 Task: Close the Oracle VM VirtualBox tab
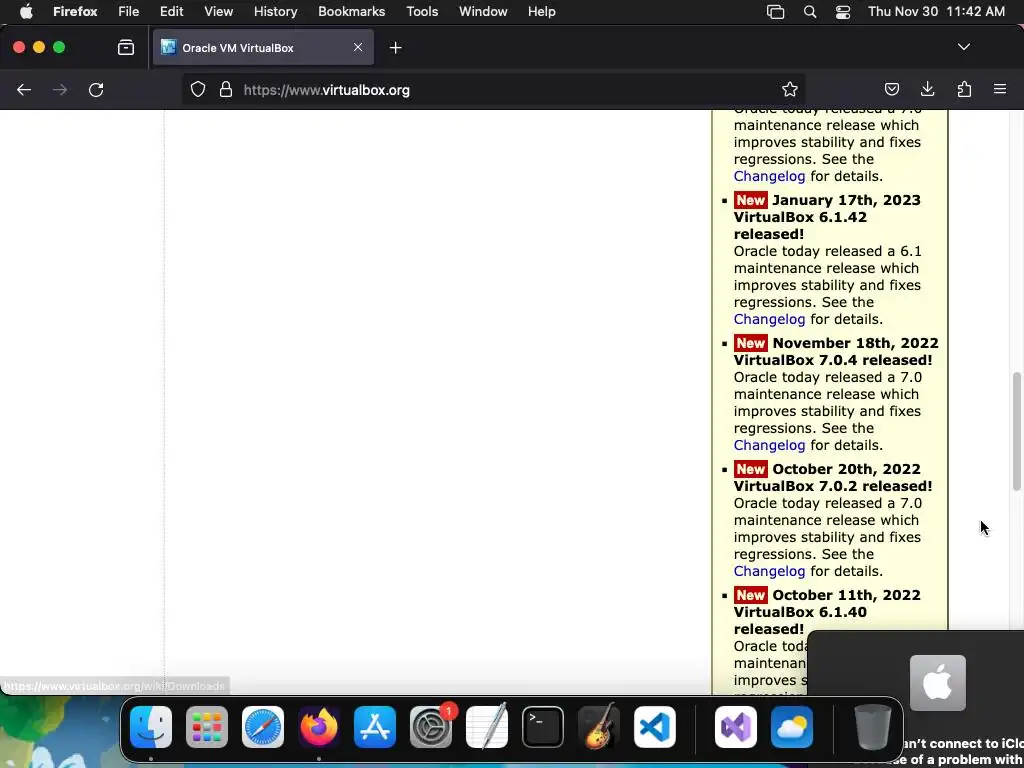click(x=358, y=48)
